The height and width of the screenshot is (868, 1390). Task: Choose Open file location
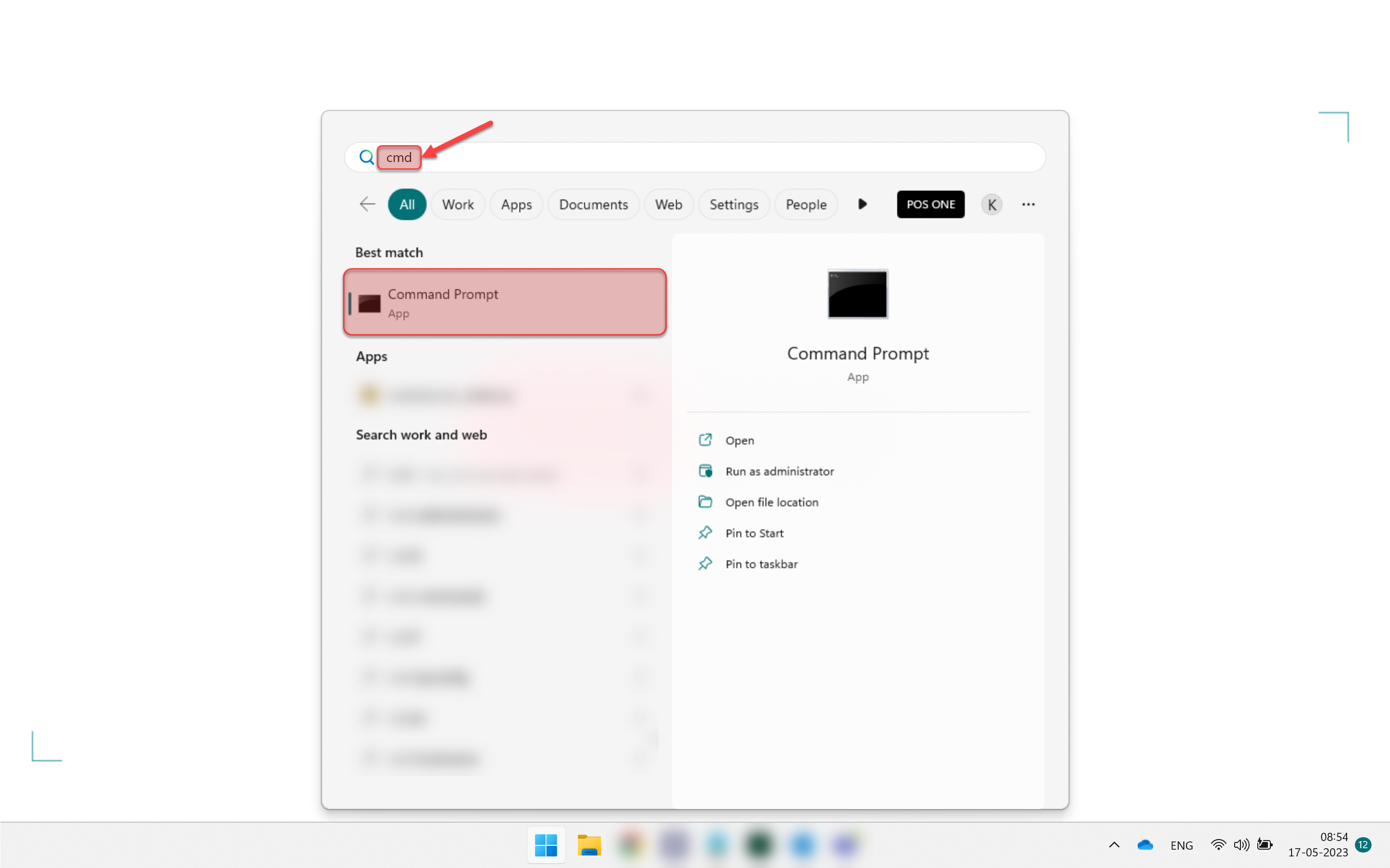771,502
